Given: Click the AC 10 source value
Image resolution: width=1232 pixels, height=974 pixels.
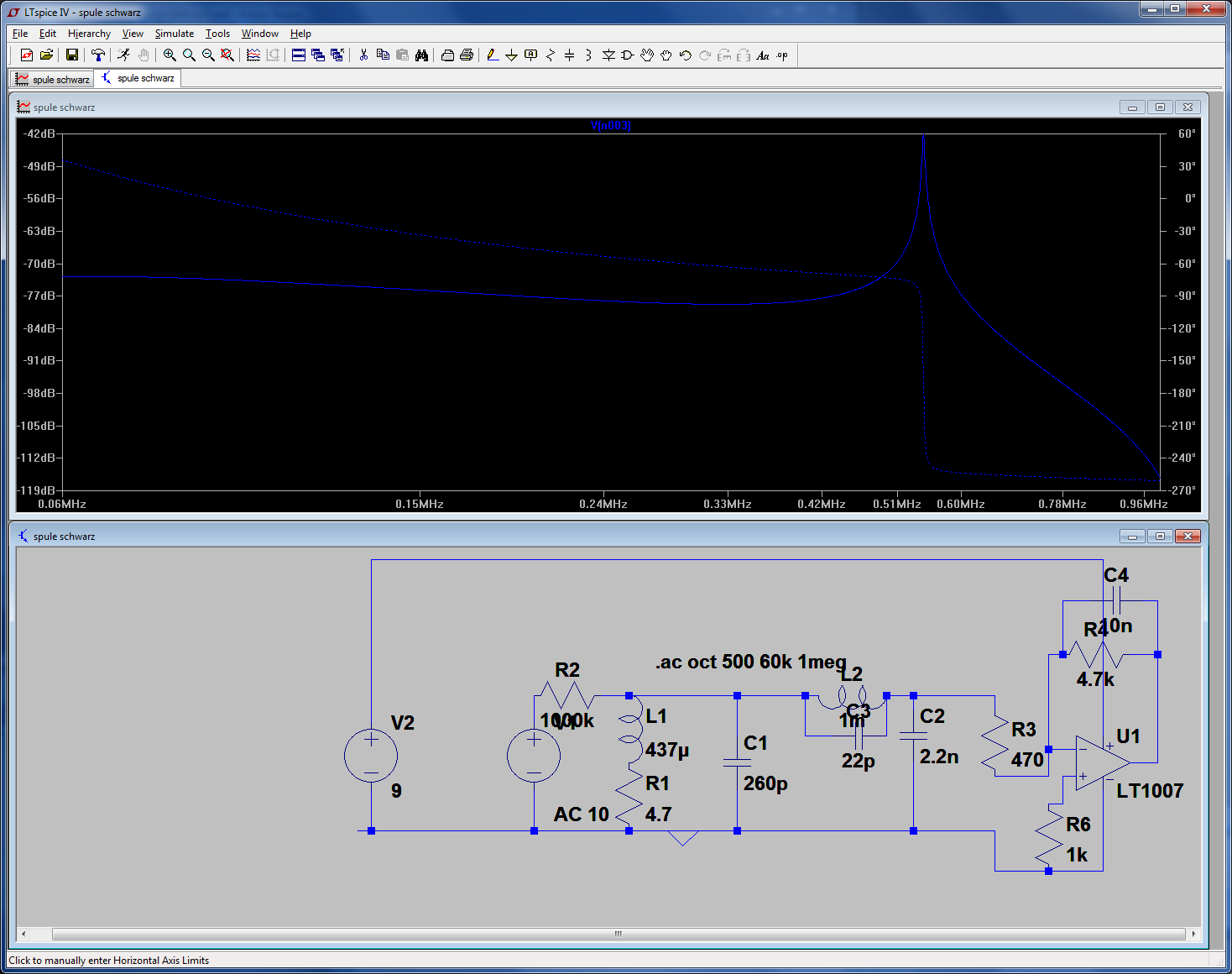Looking at the screenshot, I should click(x=582, y=814).
